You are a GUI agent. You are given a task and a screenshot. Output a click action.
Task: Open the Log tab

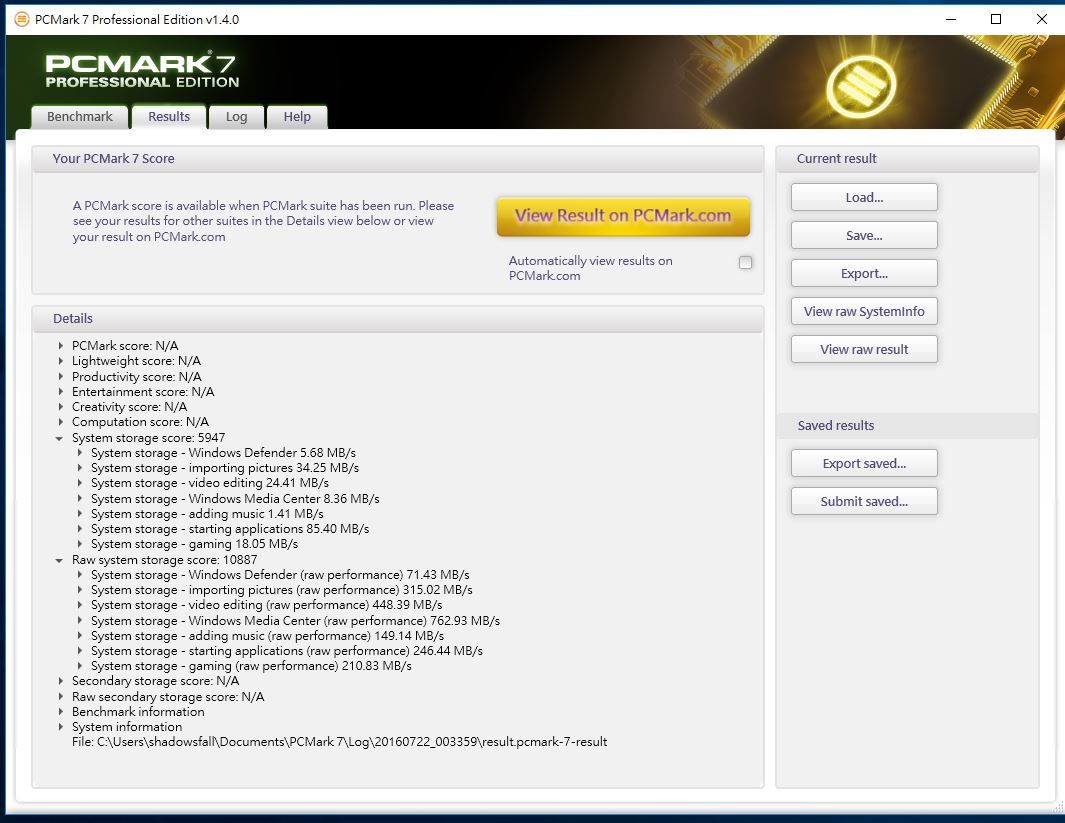pos(236,117)
